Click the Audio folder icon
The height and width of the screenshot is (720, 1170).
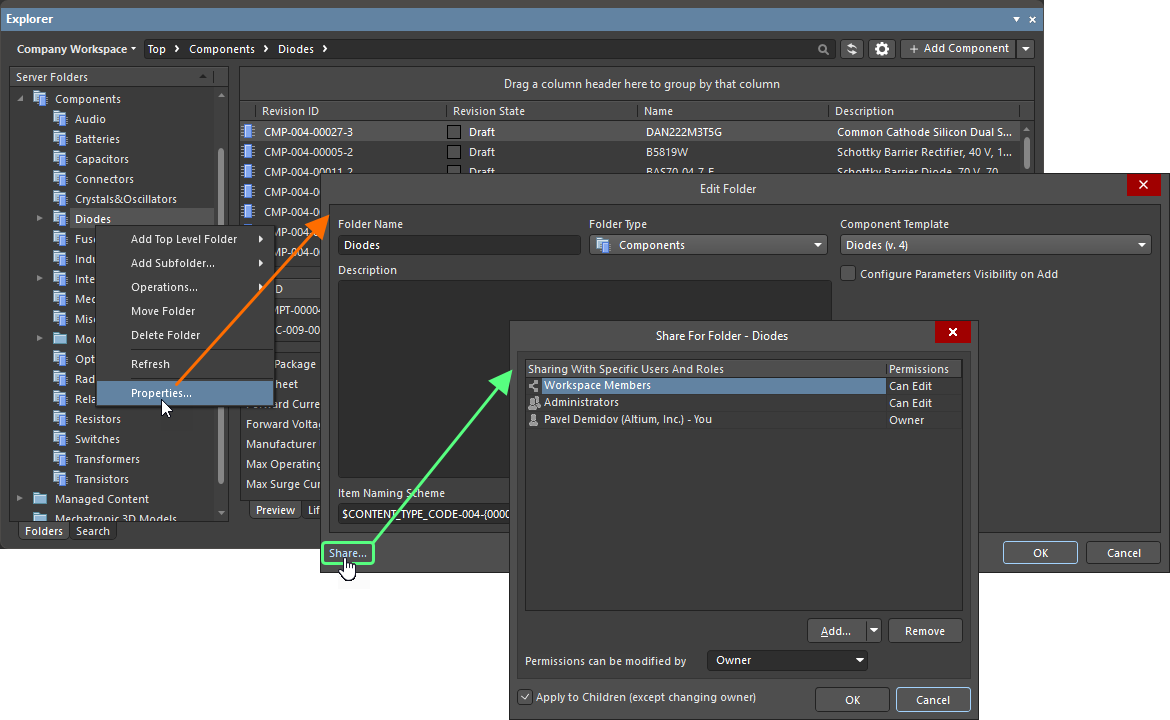60,119
